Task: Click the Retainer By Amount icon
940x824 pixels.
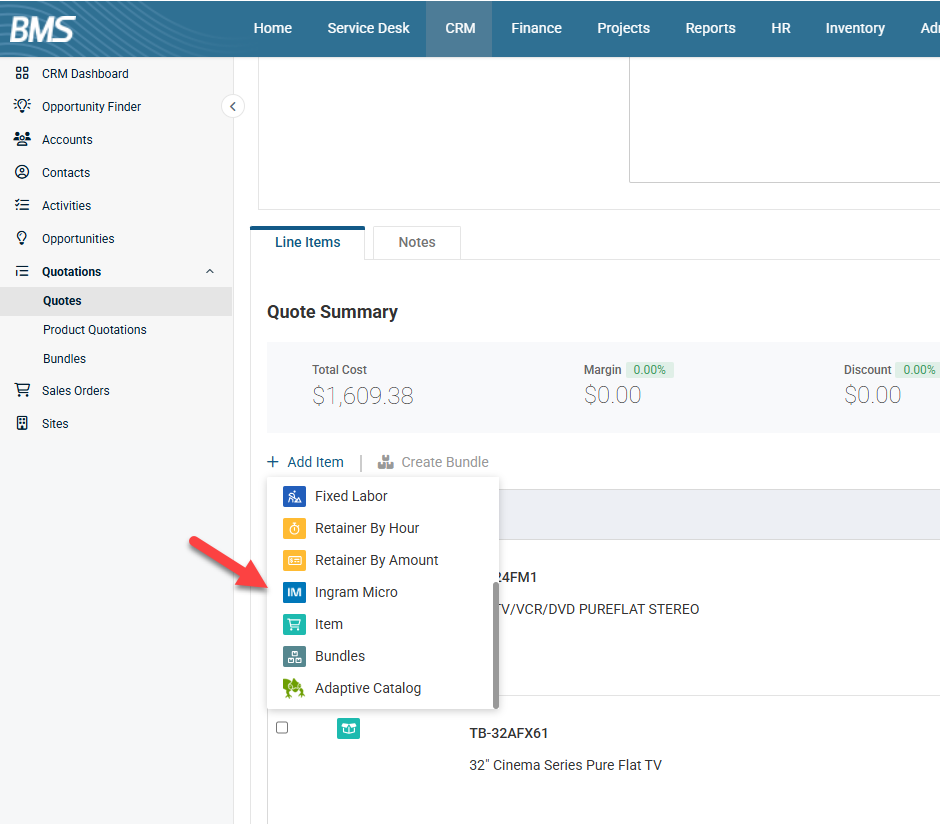Action: [294, 560]
